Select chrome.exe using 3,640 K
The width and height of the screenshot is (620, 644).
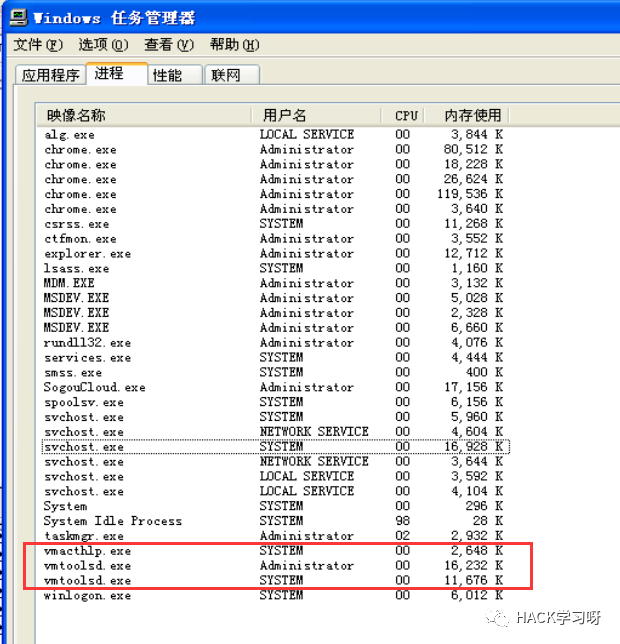275,209
